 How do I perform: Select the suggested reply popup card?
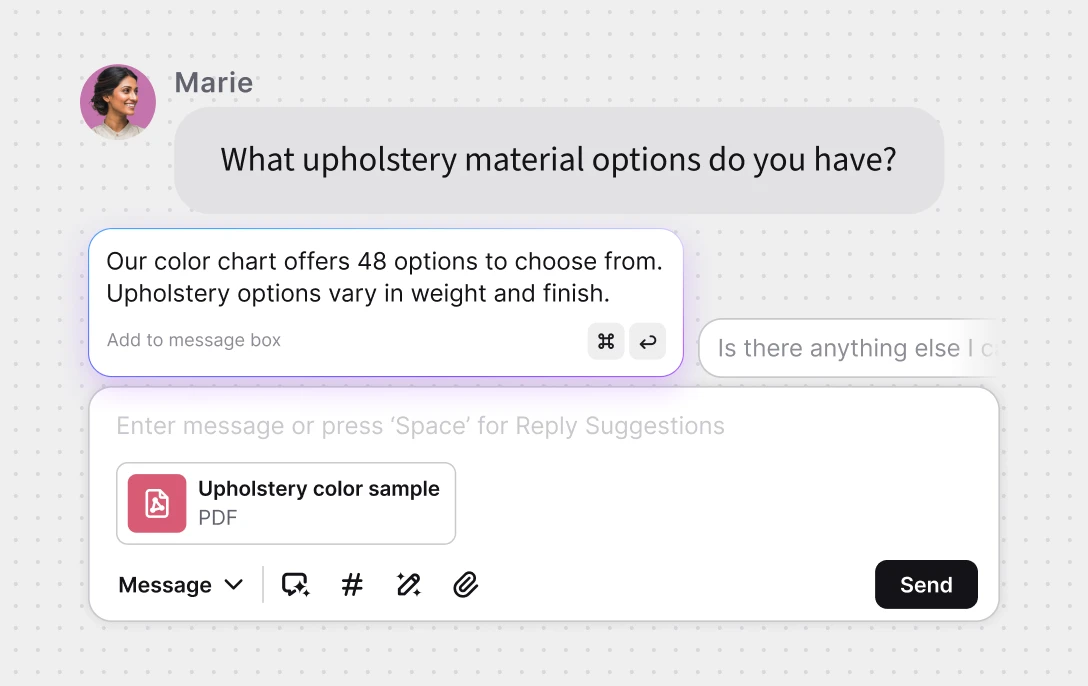click(386, 302)
